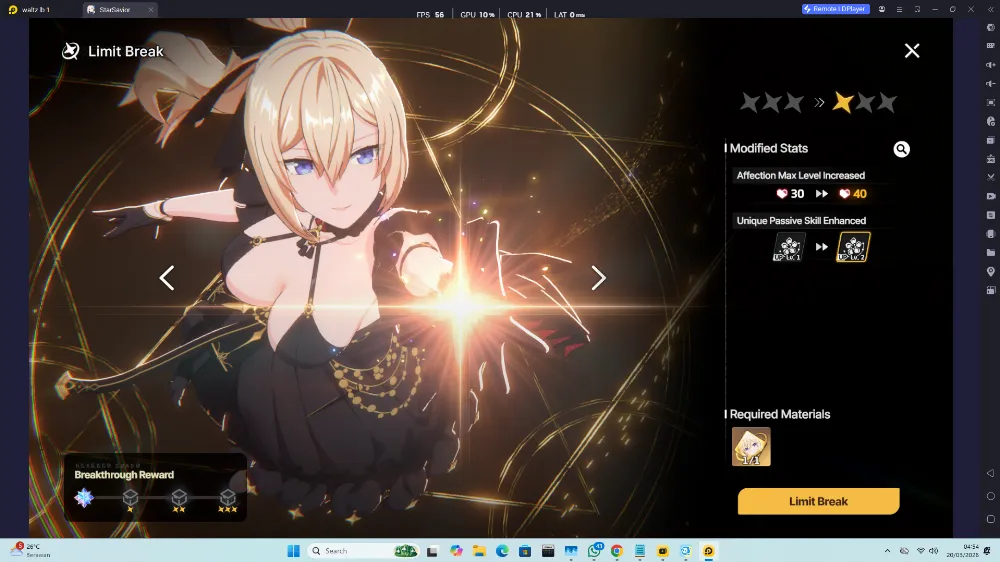This screenshot has width=1000, height=562.
Task: Open the Windows Start menu
Action: click(293, 551)
